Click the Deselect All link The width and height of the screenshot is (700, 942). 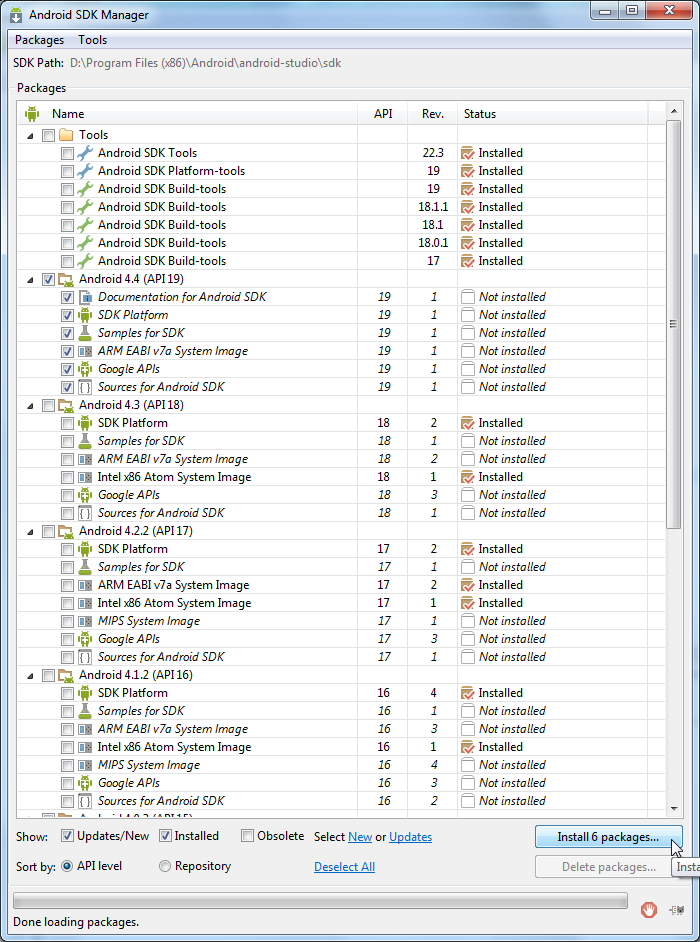[344, 867]
